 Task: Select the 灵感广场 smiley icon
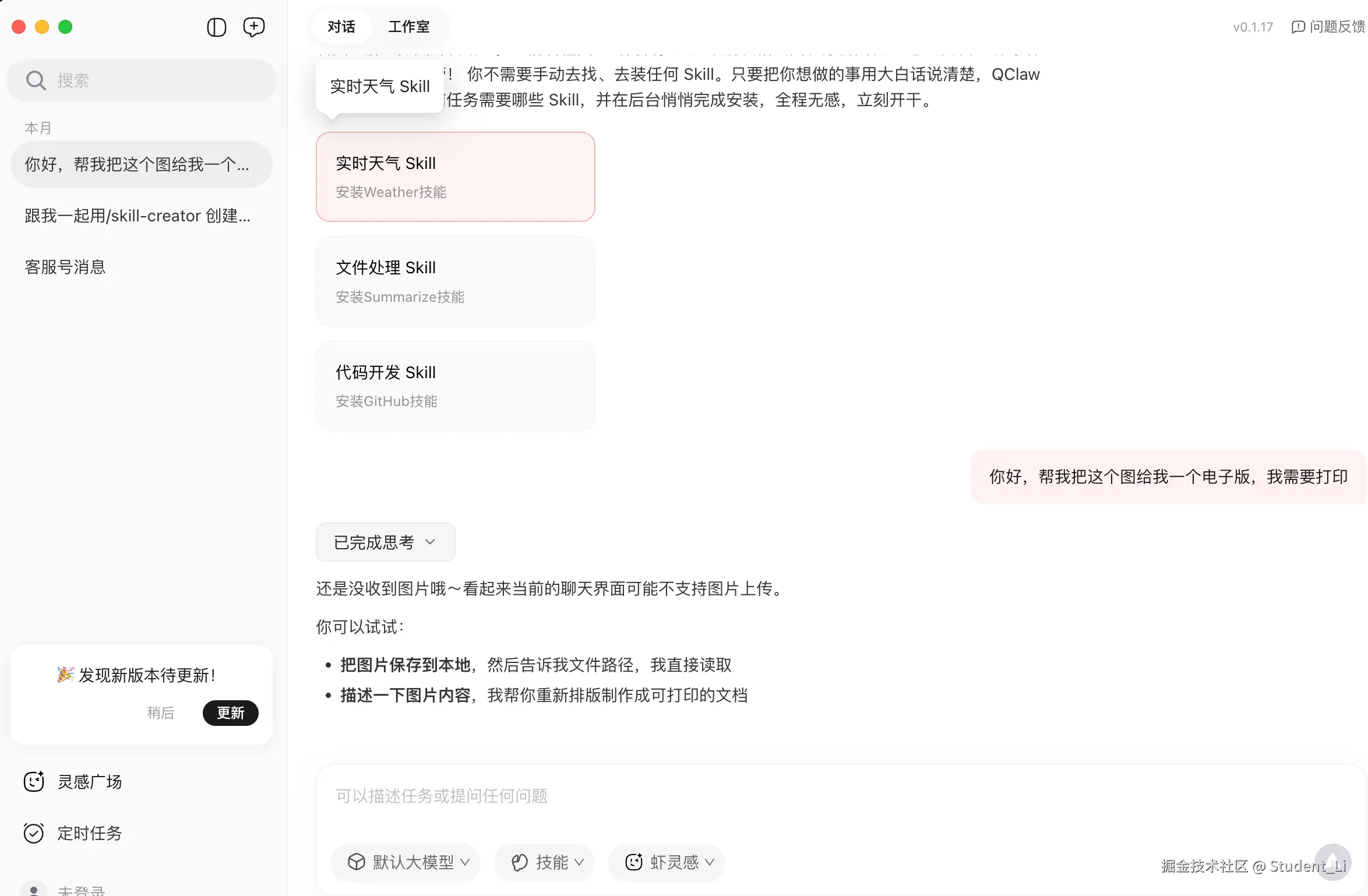click(33, 781)
